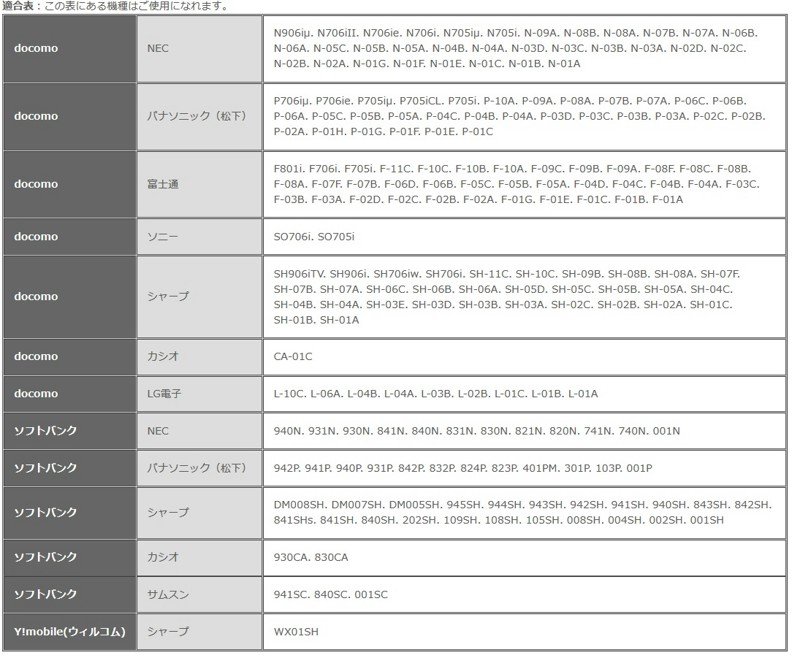Click the ソフトバンク carrier cell beside サムスン

point(68,594)
